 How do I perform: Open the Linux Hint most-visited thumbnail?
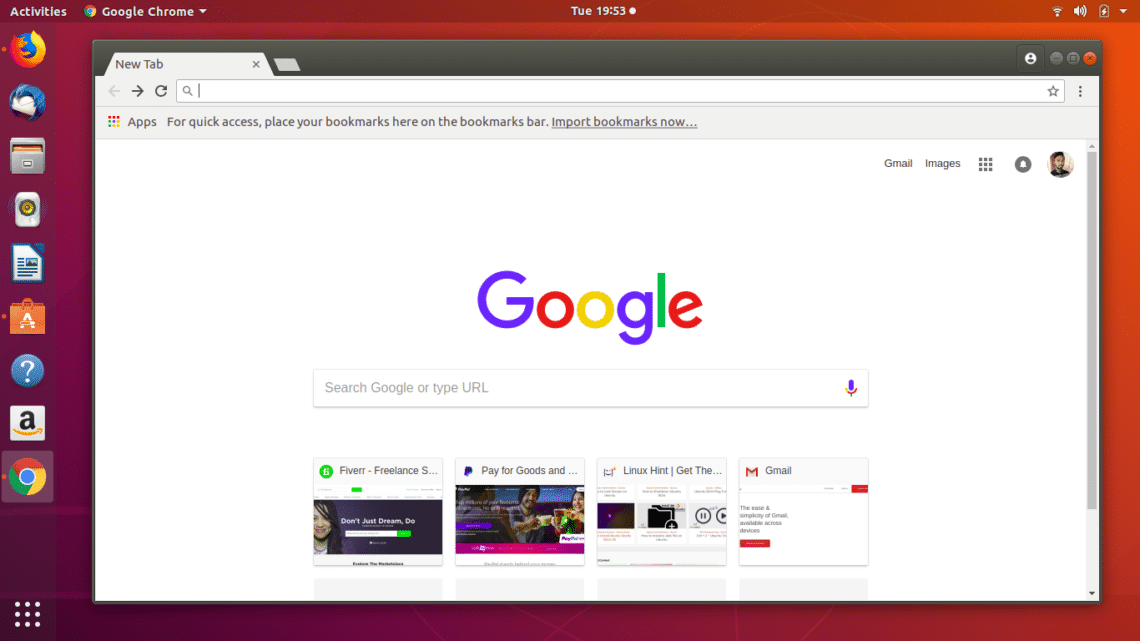coord(662,512)
